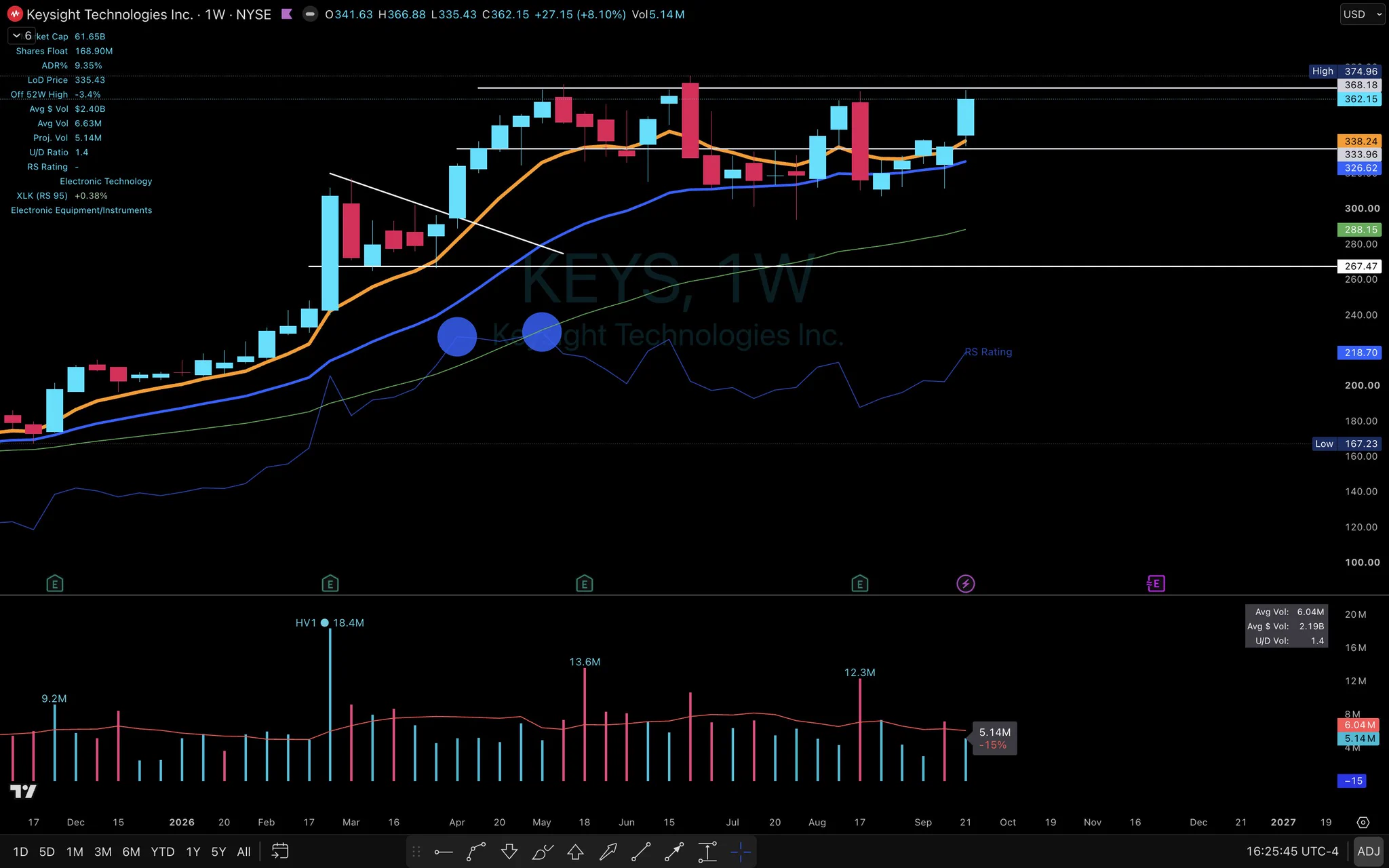This screenshot has height=868, width=1389.
Task: Collapse the indicator legend showing 6
Action: [x=22, y=36]
